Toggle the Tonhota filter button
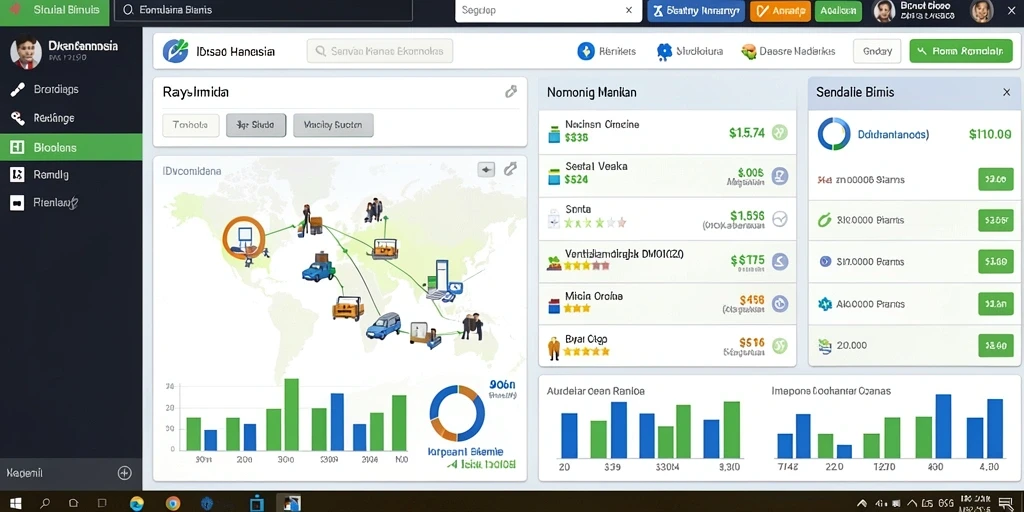 click(190, 125)
